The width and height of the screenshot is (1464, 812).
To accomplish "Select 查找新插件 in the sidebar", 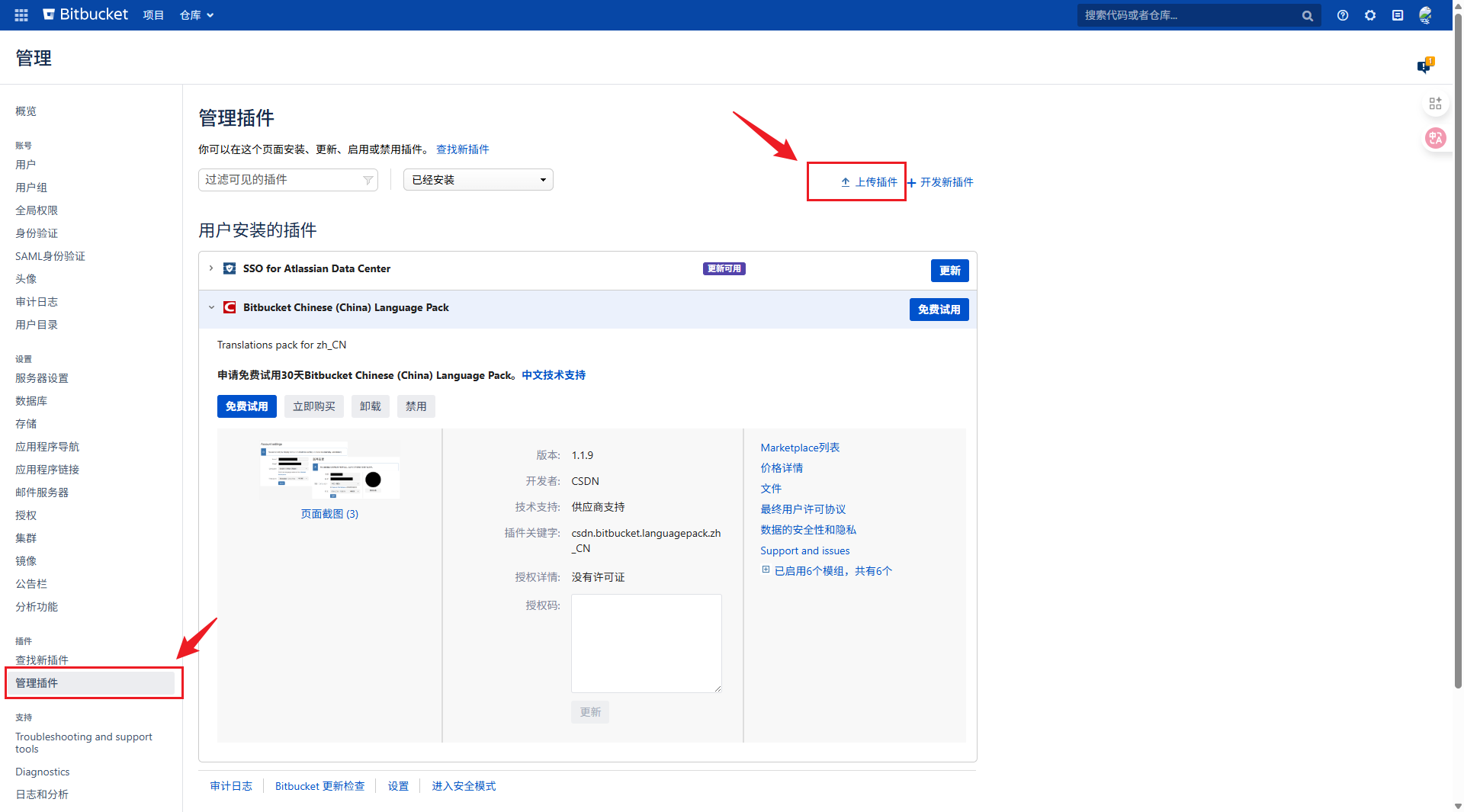I will click(42, 660).
